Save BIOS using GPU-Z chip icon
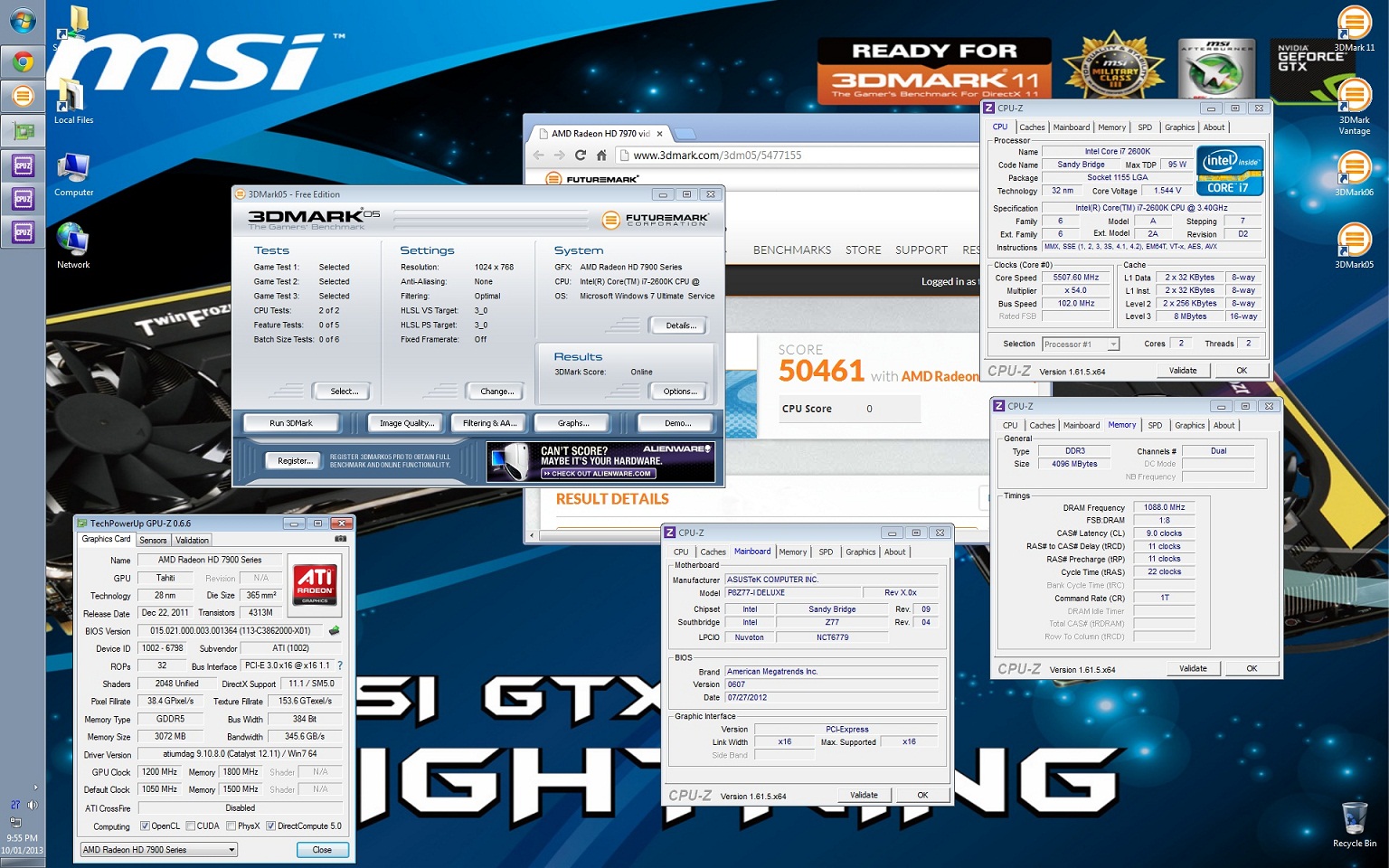The image size is (1389, 868). pyautogui.click(x=335, y=630)
